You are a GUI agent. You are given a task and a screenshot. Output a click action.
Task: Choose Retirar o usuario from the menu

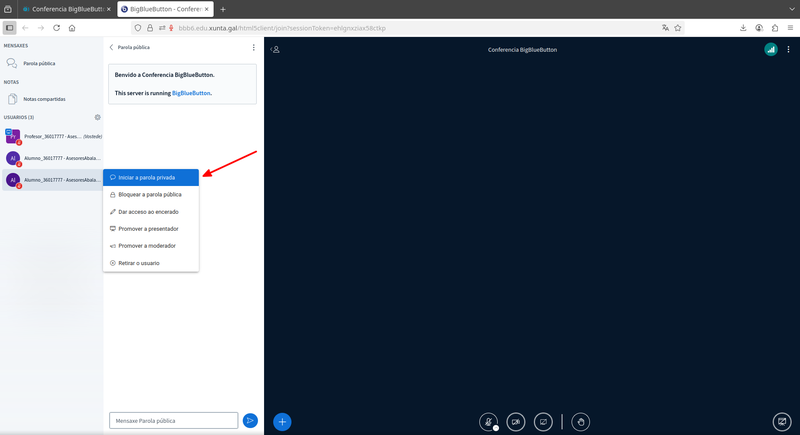(138, 263)
